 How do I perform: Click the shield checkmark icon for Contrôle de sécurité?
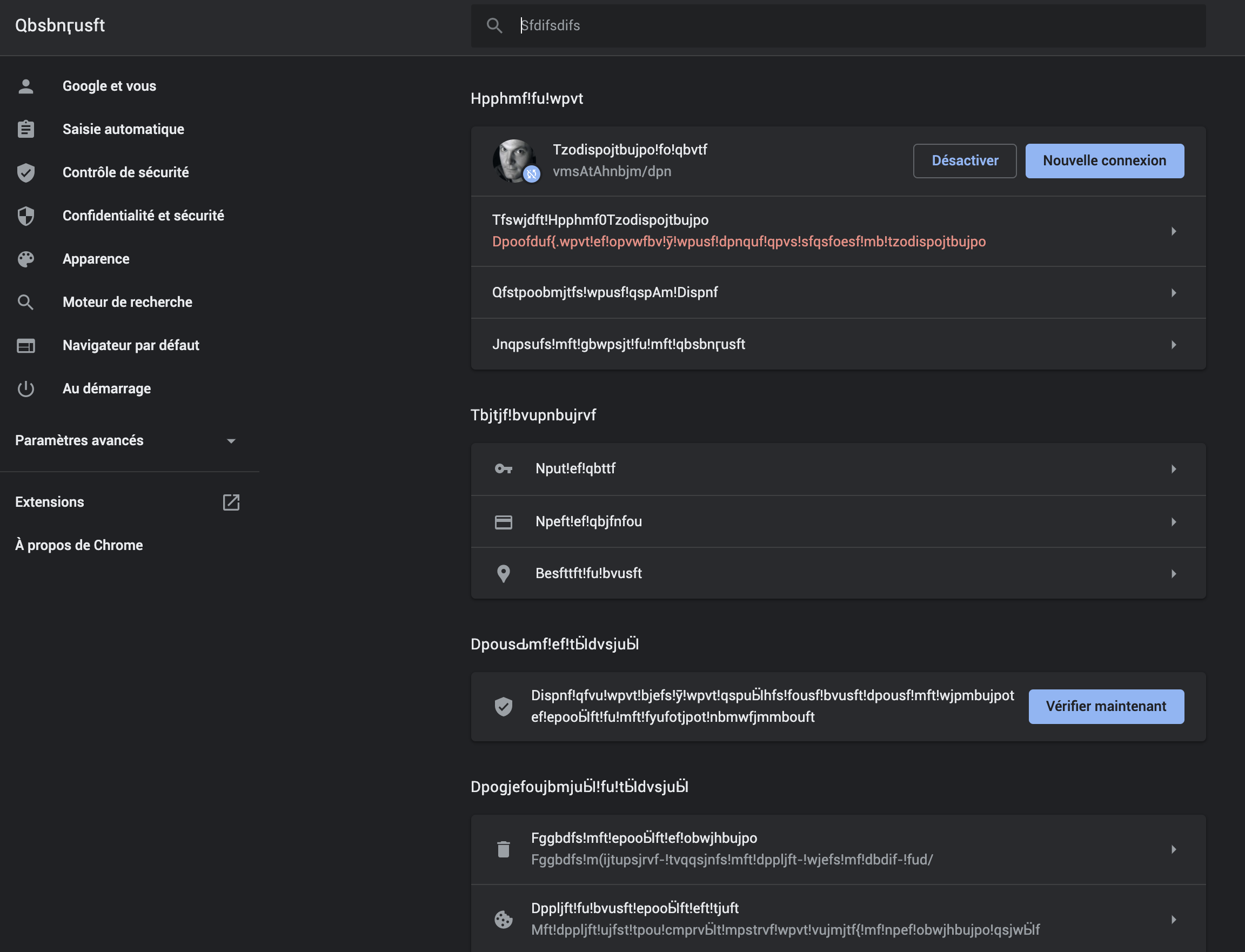25,172
